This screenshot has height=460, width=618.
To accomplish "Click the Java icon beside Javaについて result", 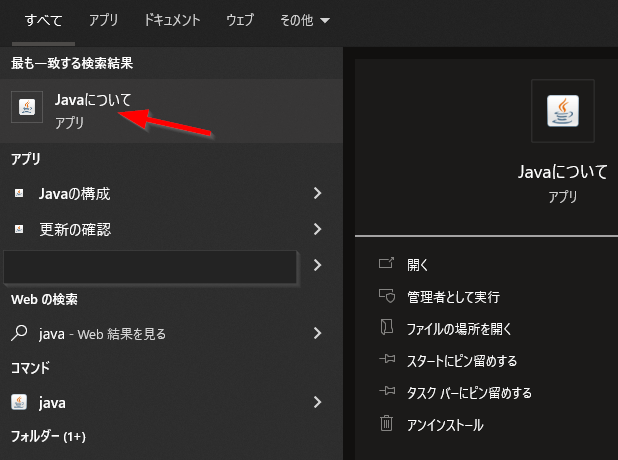I will [x=27, y=107].
